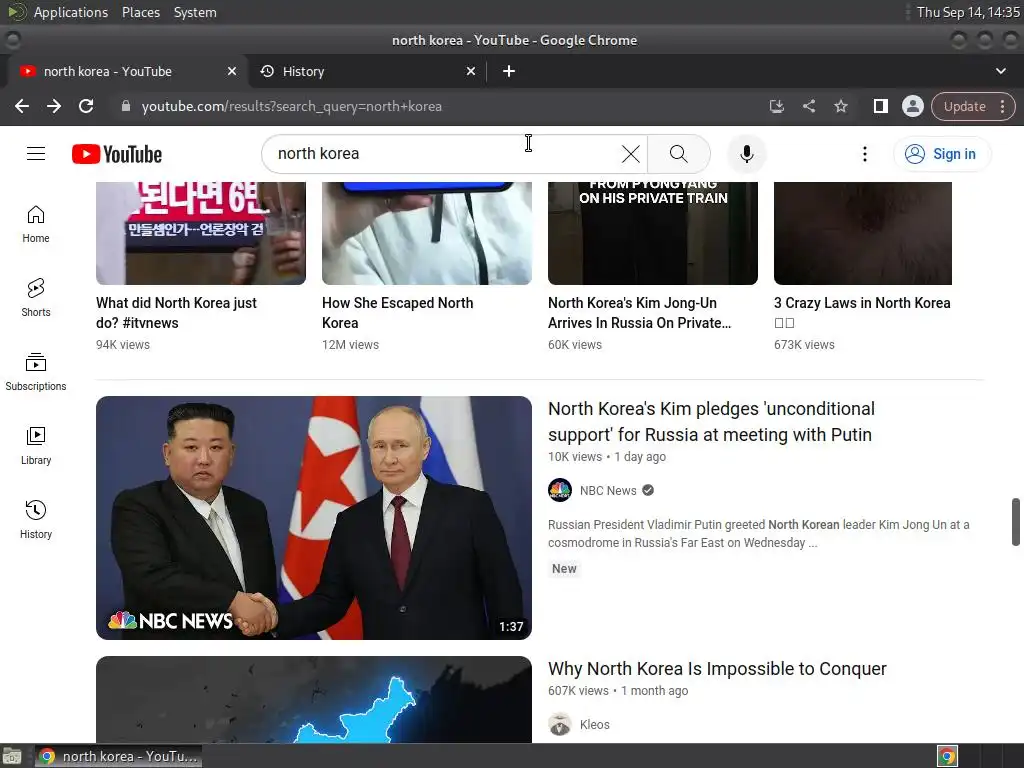Click the page vertical scrollbar thumb

pos(1016,522)
